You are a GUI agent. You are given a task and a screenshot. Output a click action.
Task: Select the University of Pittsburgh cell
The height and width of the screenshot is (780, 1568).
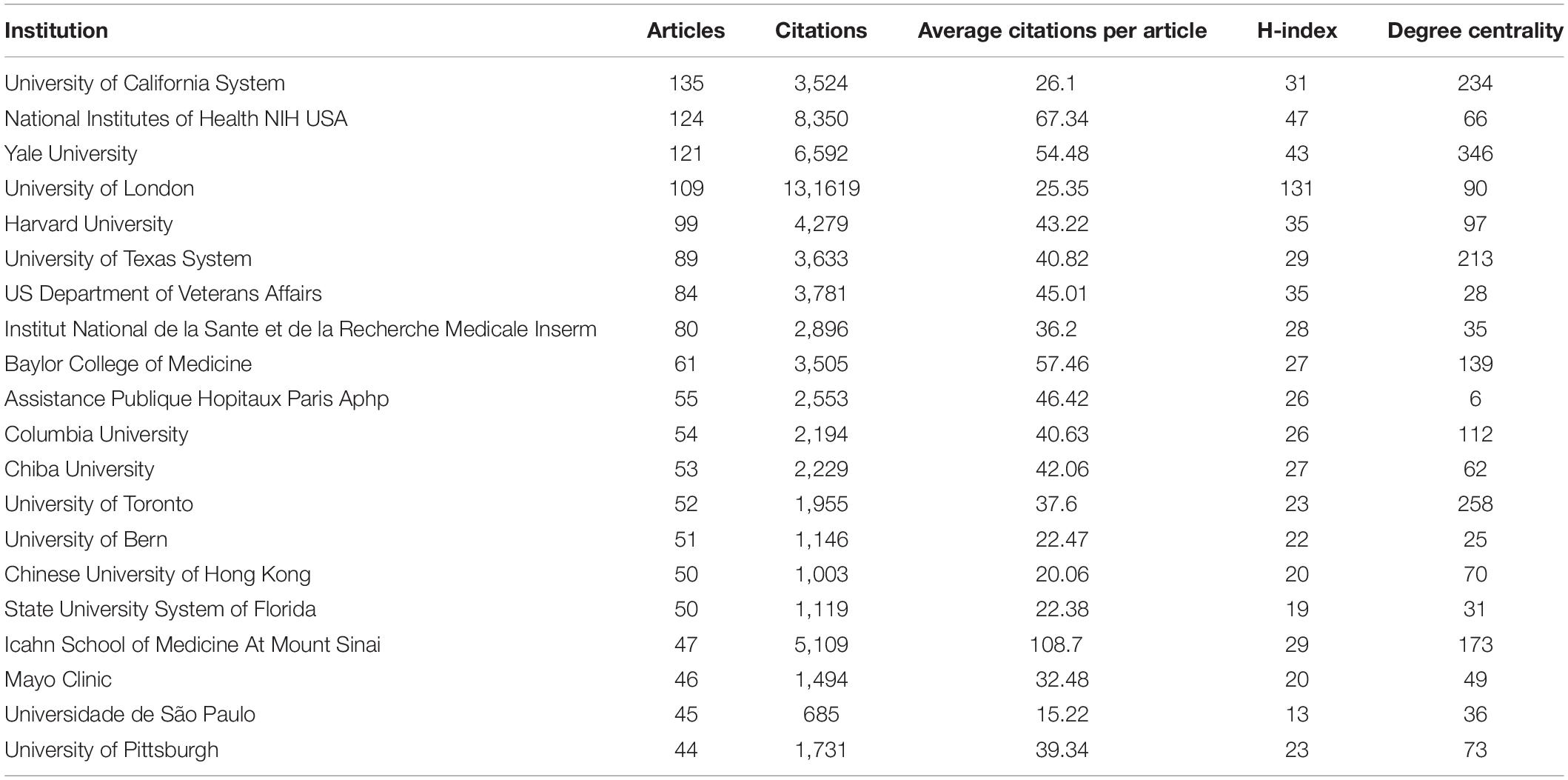tap(112, 750)
